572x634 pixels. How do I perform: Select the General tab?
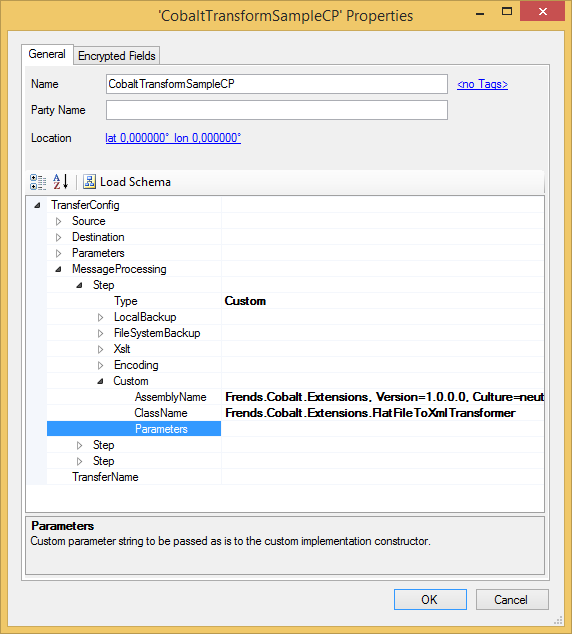47,54
